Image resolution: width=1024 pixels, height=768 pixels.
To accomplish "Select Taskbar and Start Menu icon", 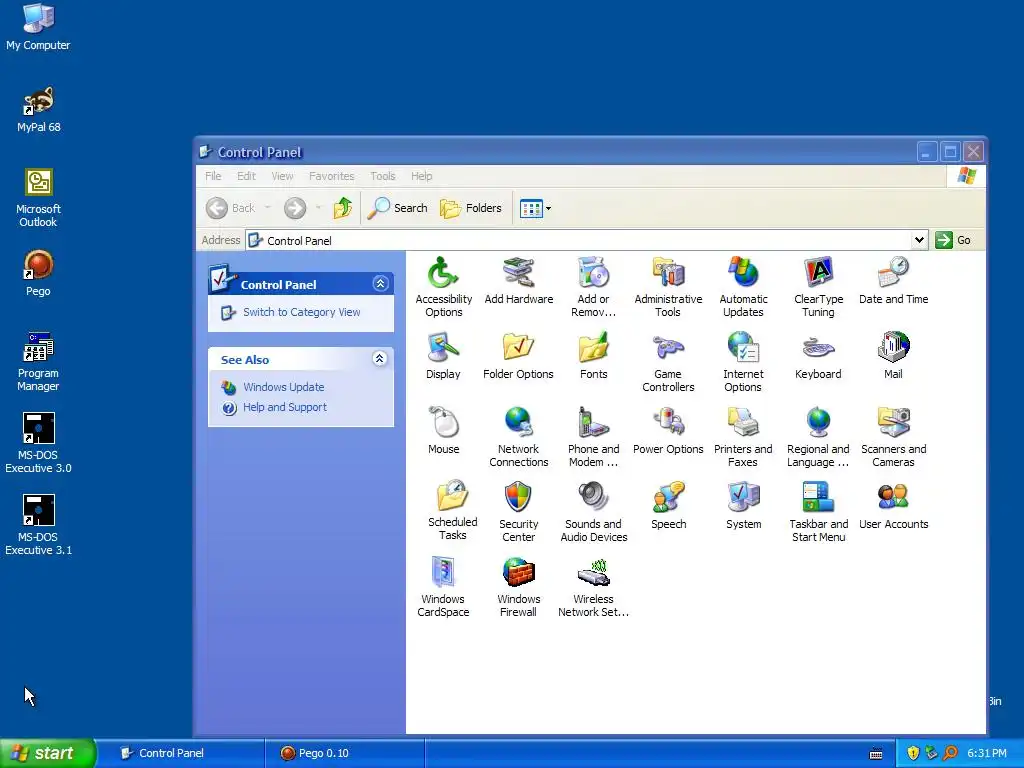I will pyautogui.click(x=818, y=498).
